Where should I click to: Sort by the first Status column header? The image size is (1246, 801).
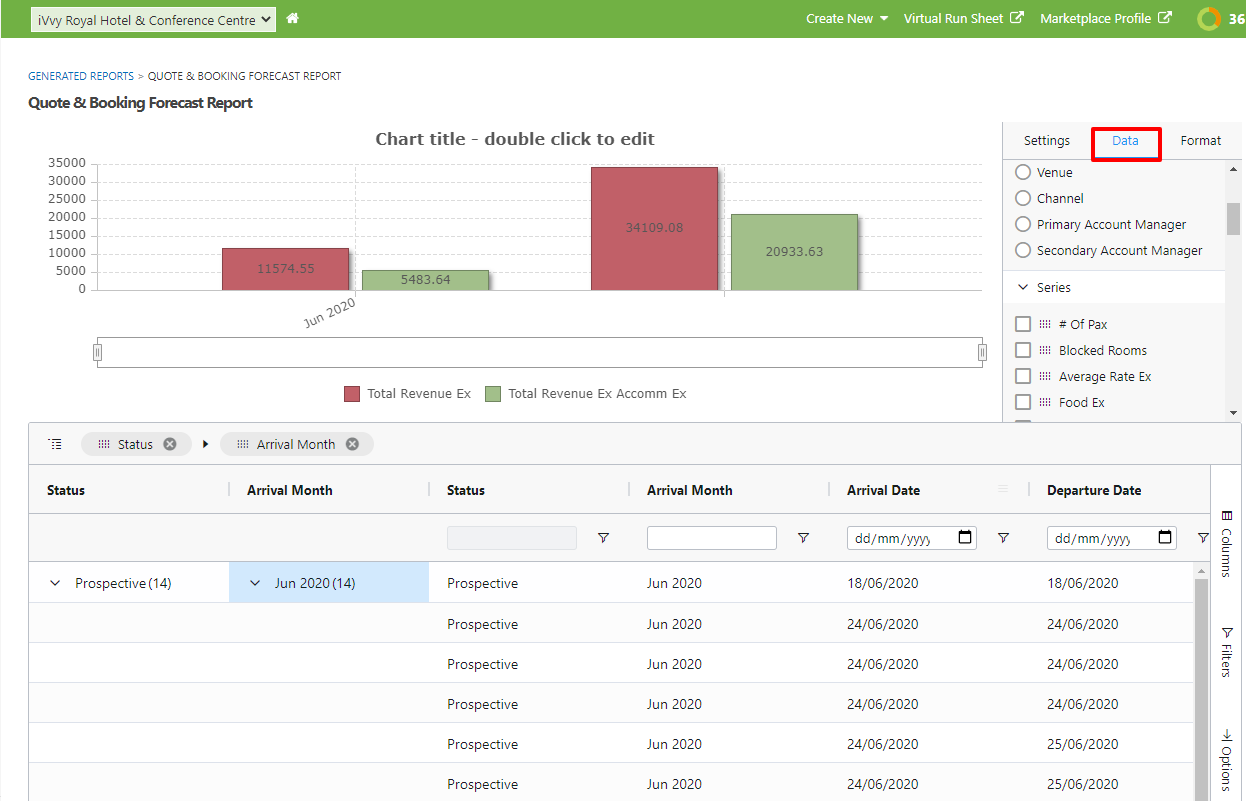tap(66, 490)
